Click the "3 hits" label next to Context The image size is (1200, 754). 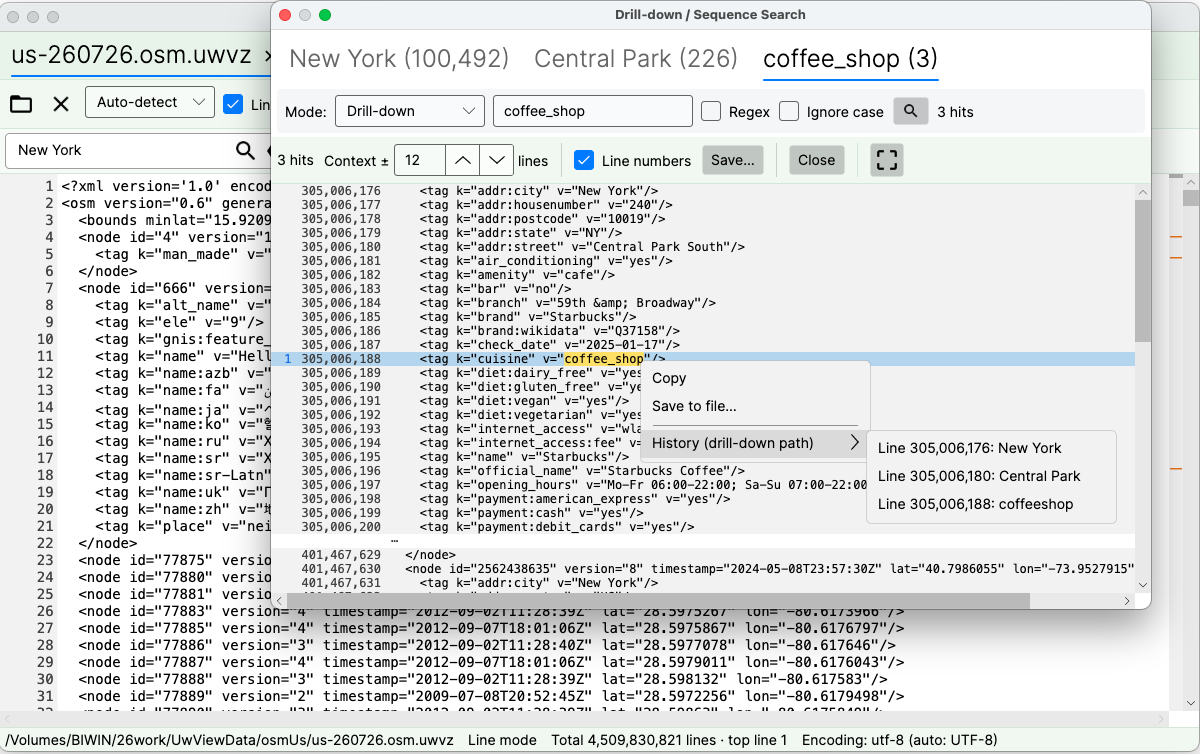tap(295, 160)
